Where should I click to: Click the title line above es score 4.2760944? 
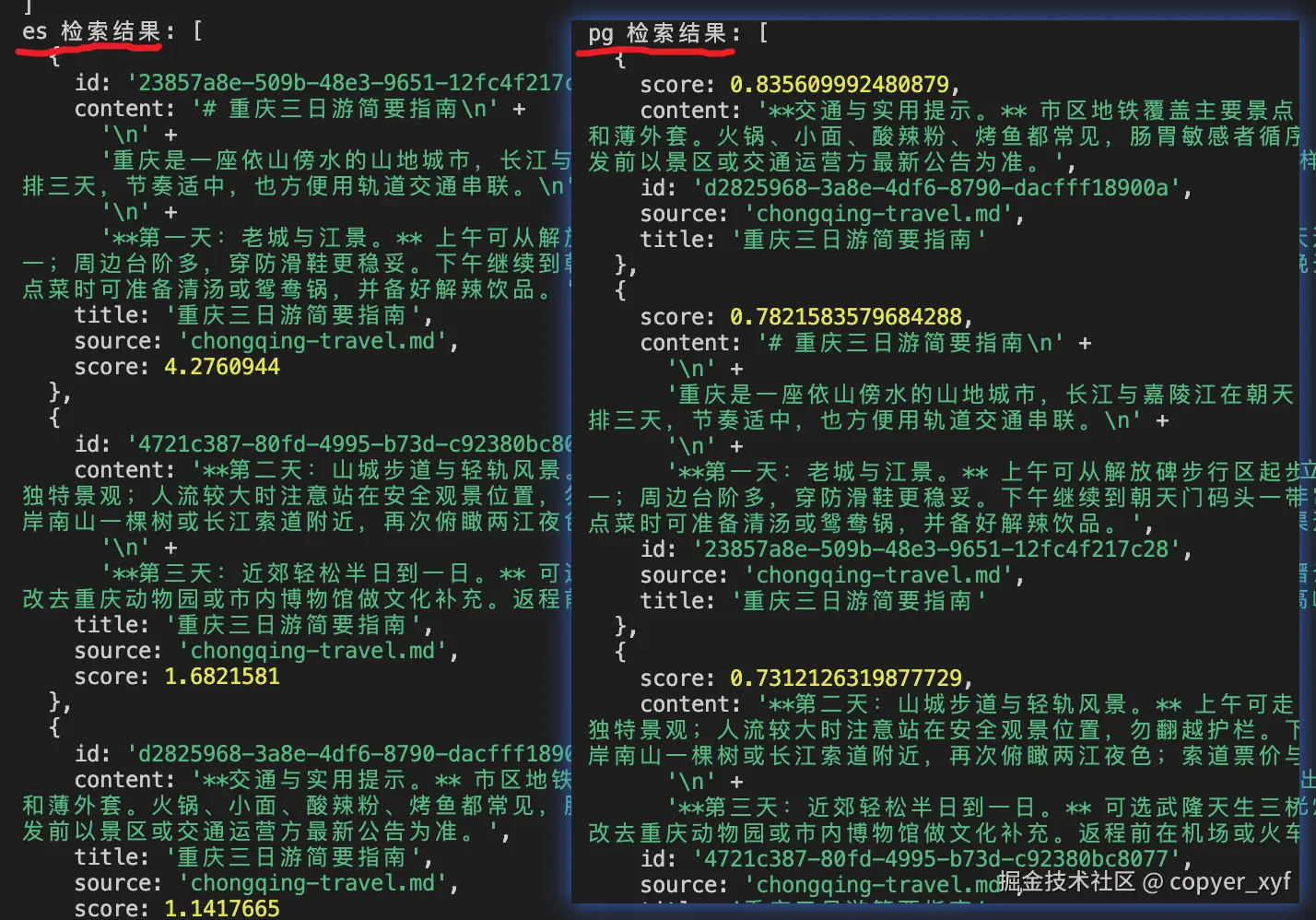pyautogui.click(x=253, y=315)
